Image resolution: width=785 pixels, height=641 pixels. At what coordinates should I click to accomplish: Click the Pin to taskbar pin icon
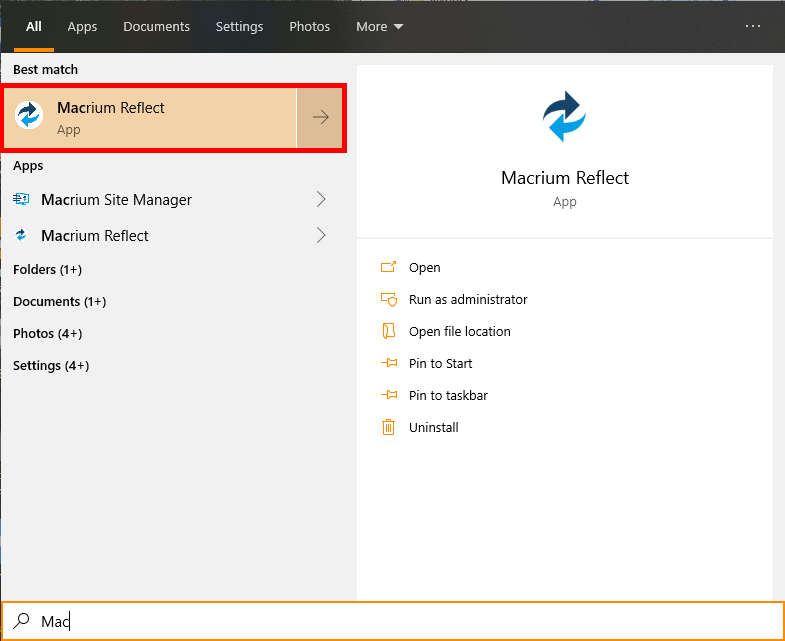tap(389, 395)
